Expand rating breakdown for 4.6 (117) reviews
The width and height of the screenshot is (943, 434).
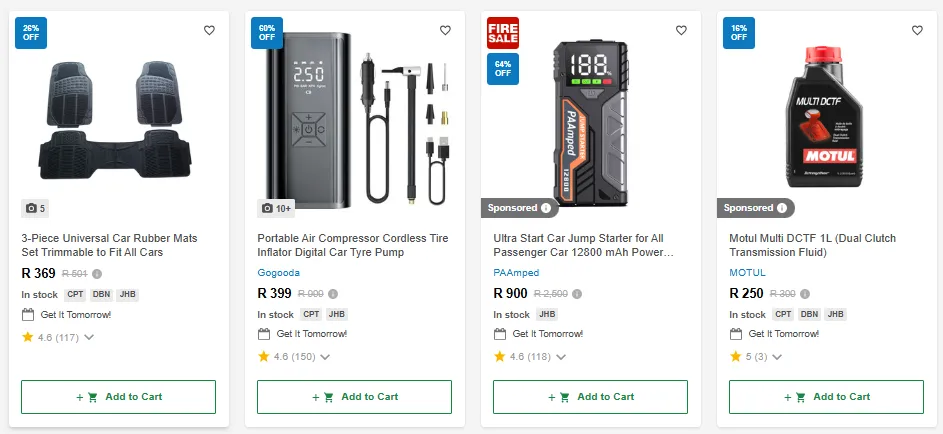click(90, 337)
